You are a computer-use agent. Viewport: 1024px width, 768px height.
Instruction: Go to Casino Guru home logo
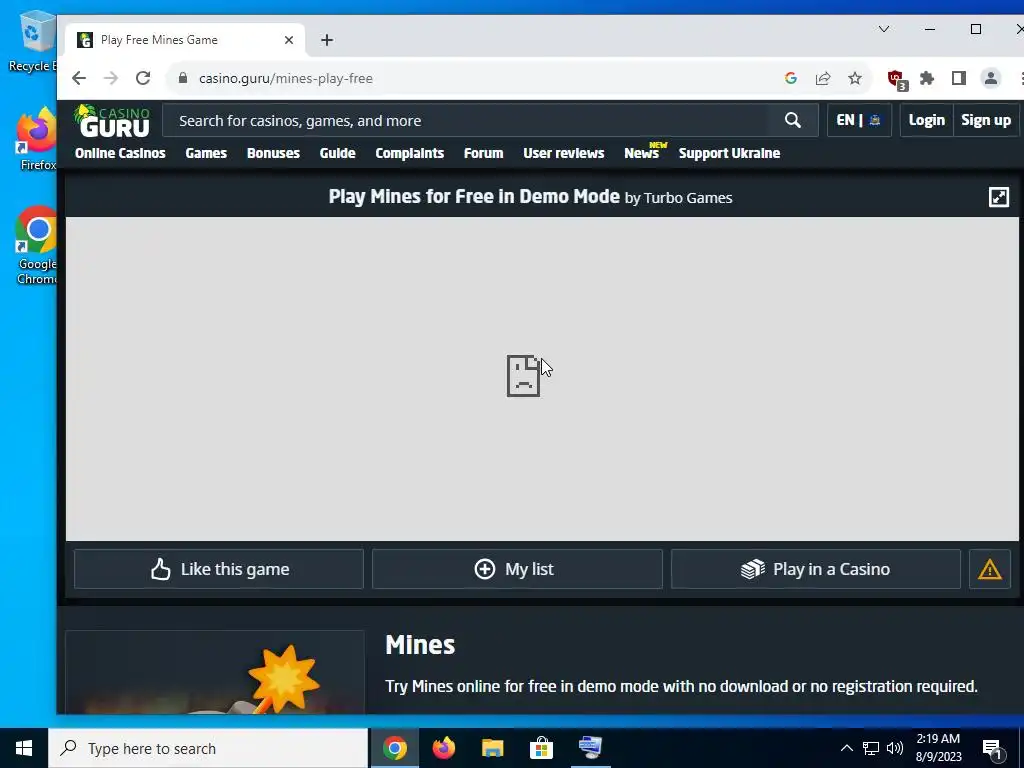click(x=112, y=121)
